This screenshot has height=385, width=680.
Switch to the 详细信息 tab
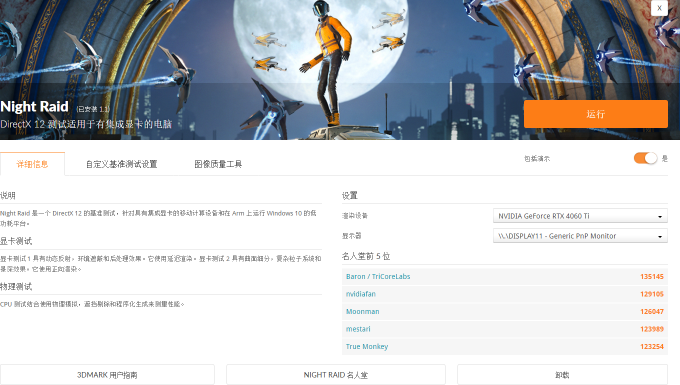tap(33, 164)
